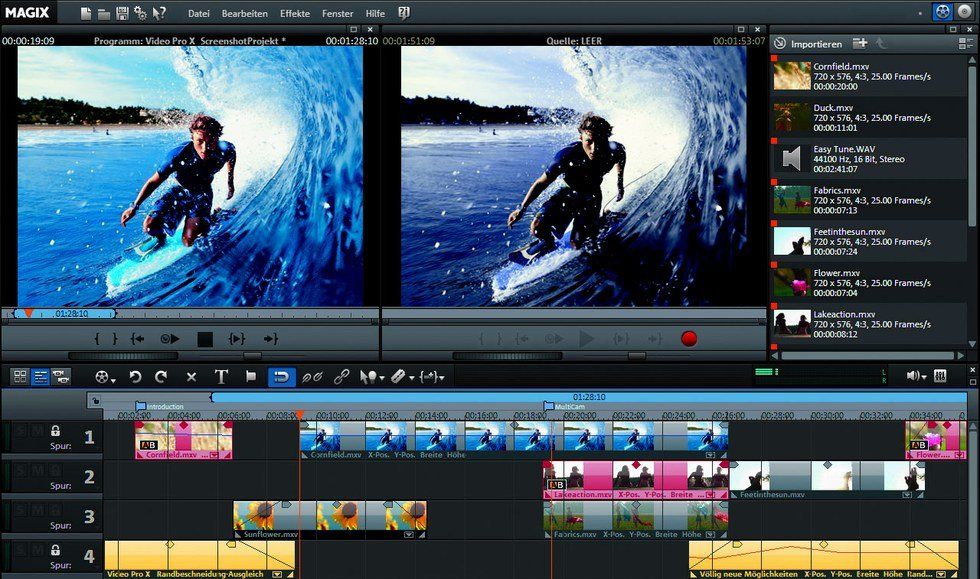Set a marker with the flag icon
The width and height of the screenshot is (980, 579).
251,377
